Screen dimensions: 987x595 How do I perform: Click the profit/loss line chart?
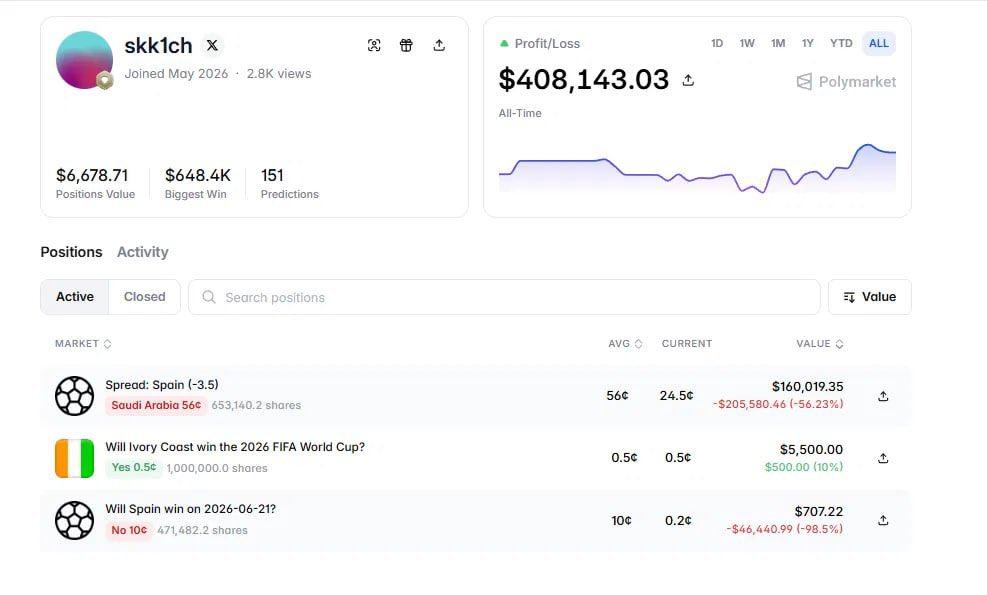697,168
